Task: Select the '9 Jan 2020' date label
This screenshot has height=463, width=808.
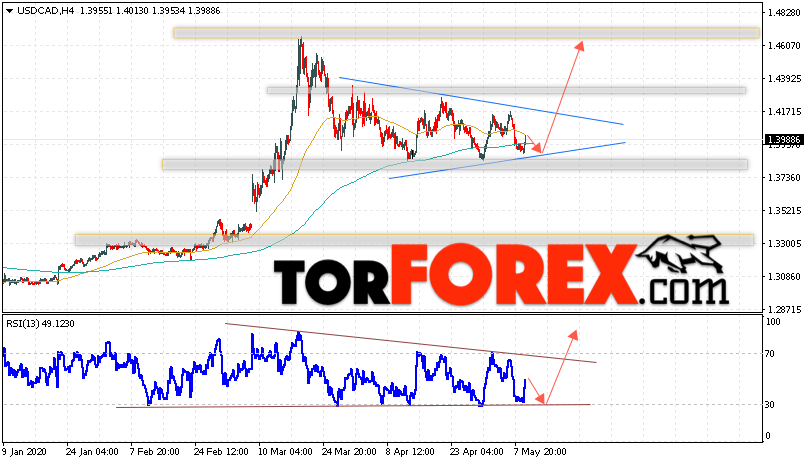Action: click(x=25, y=452)
